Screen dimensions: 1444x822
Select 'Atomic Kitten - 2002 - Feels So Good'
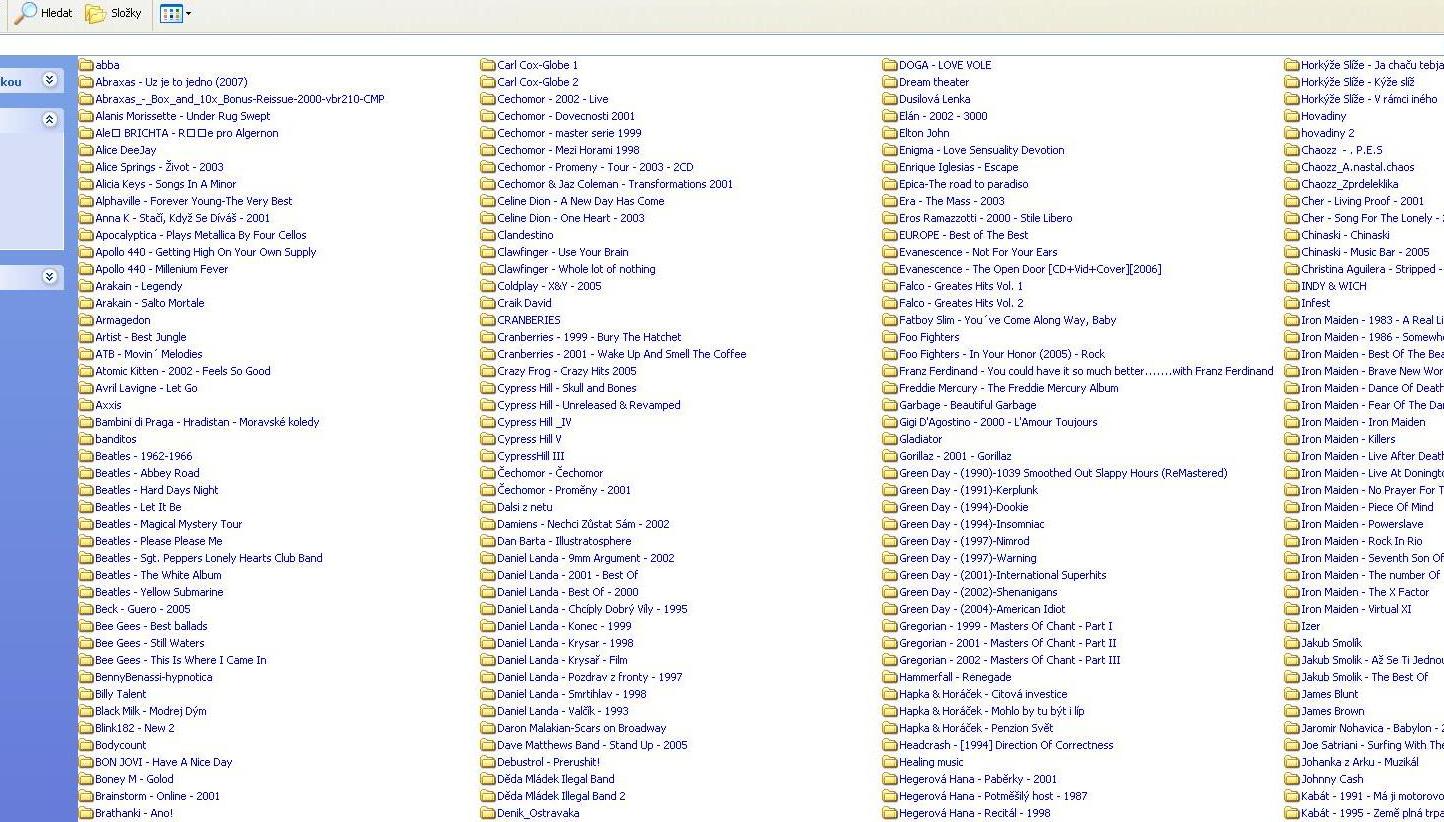tap(183, 371)
